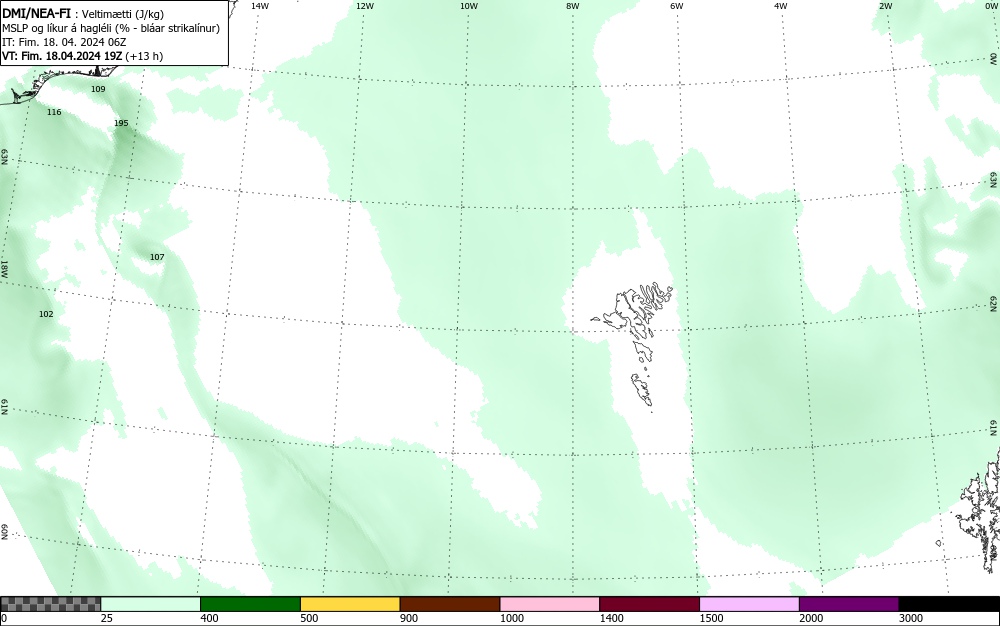This screenshot has height=626, width=1000.
Task: Click the "60N" latitude label
Action: (4, 532)
